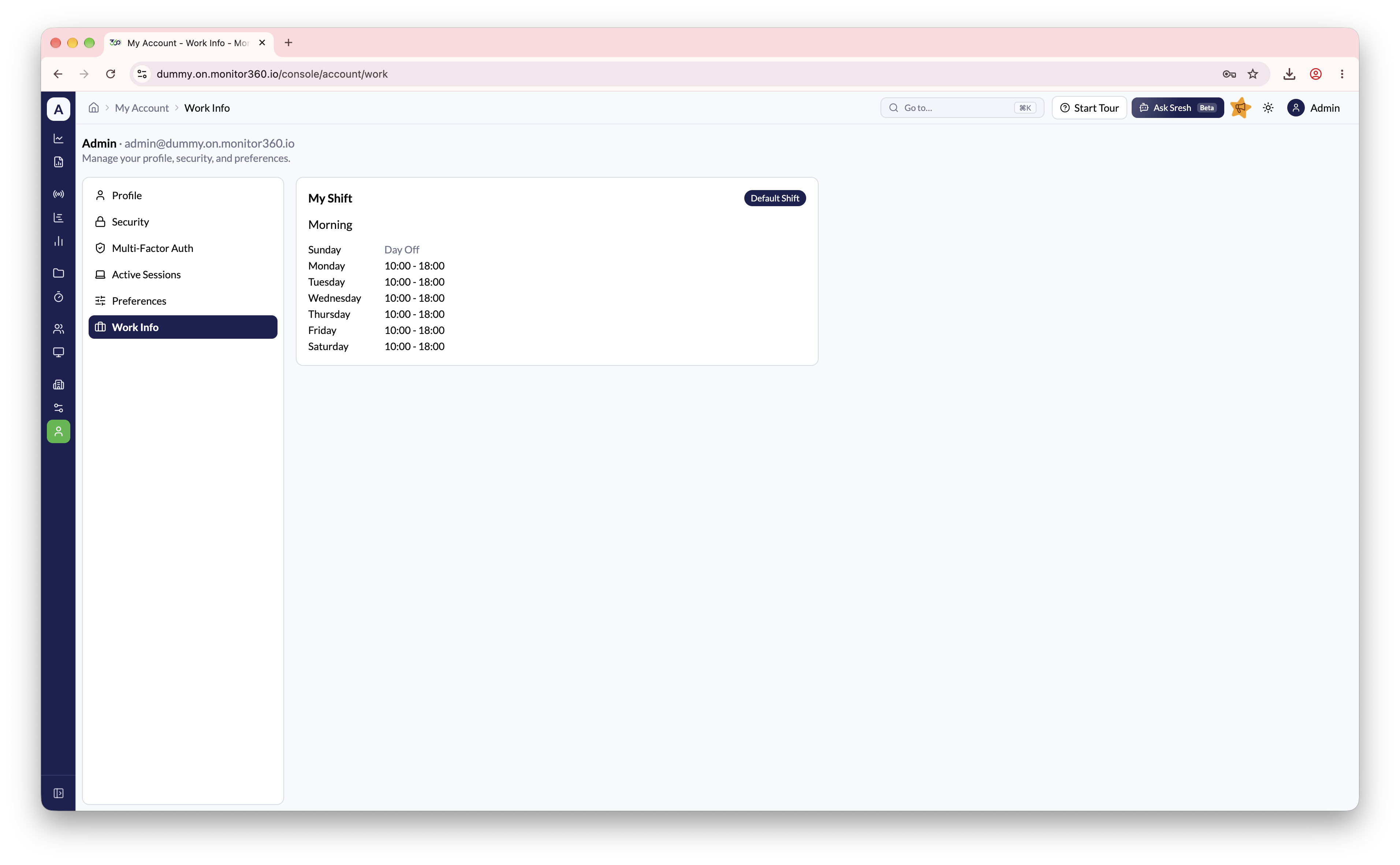Click the megaphone announcements icon
The height and width of the screenshot is (865, 1400).
[1240, 108]
